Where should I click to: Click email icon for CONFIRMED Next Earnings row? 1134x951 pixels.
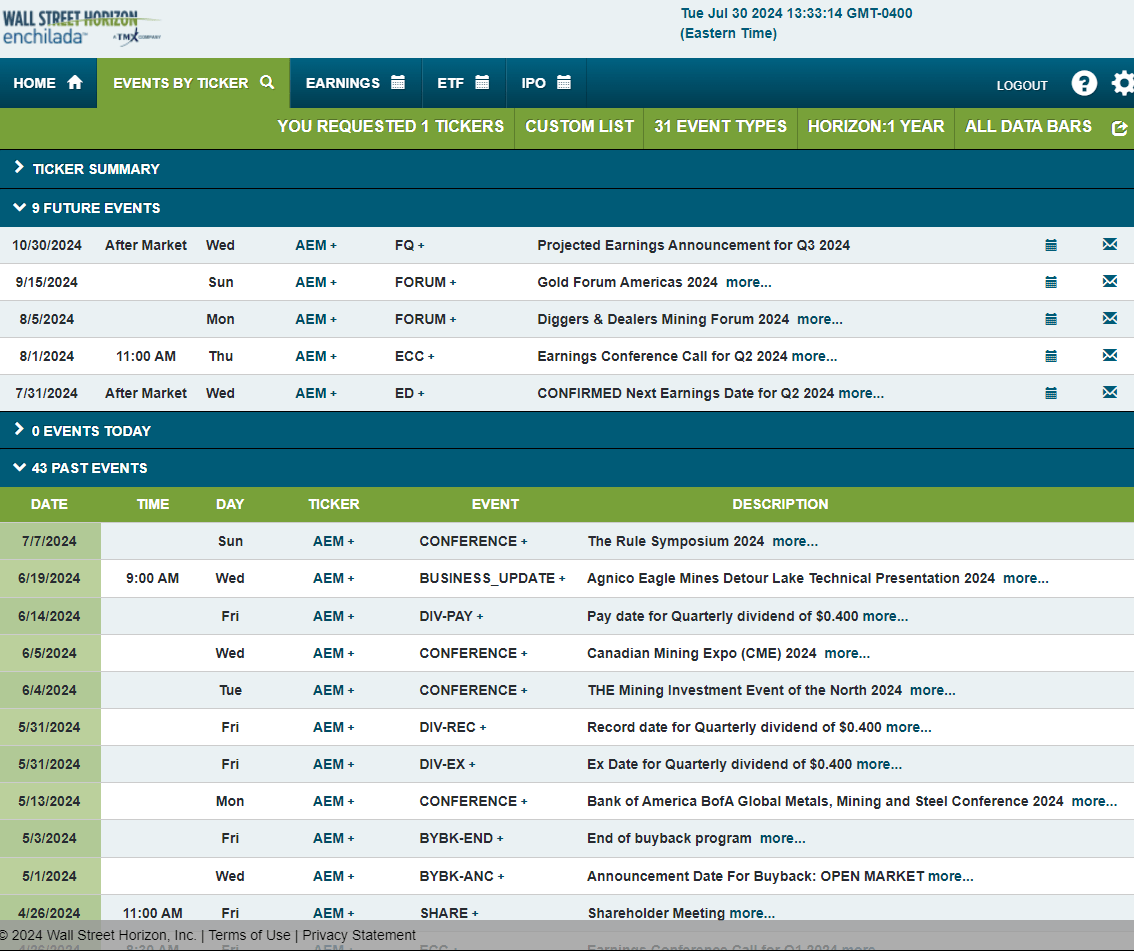pos(1109,393)
